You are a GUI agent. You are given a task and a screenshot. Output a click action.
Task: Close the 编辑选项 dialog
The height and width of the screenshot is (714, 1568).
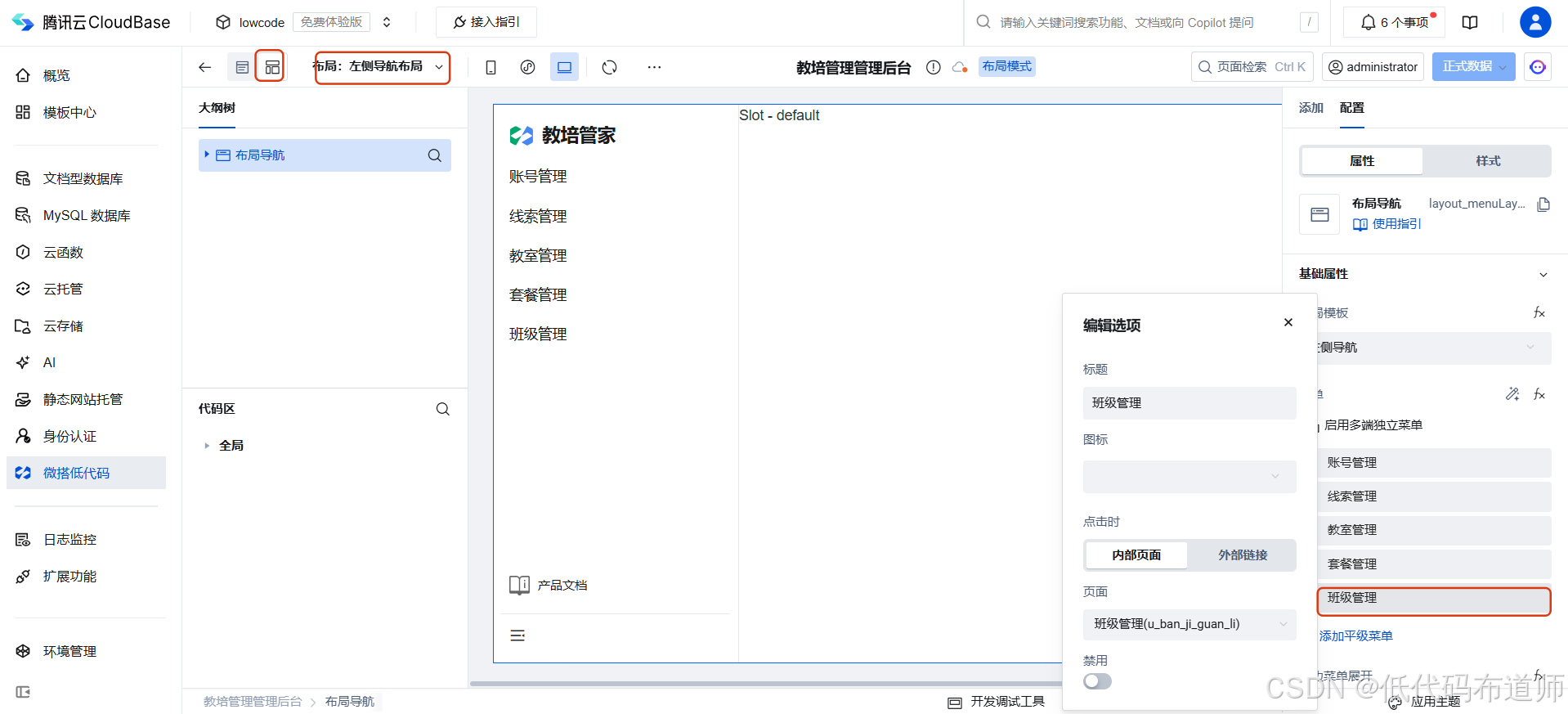(1288, 322)
